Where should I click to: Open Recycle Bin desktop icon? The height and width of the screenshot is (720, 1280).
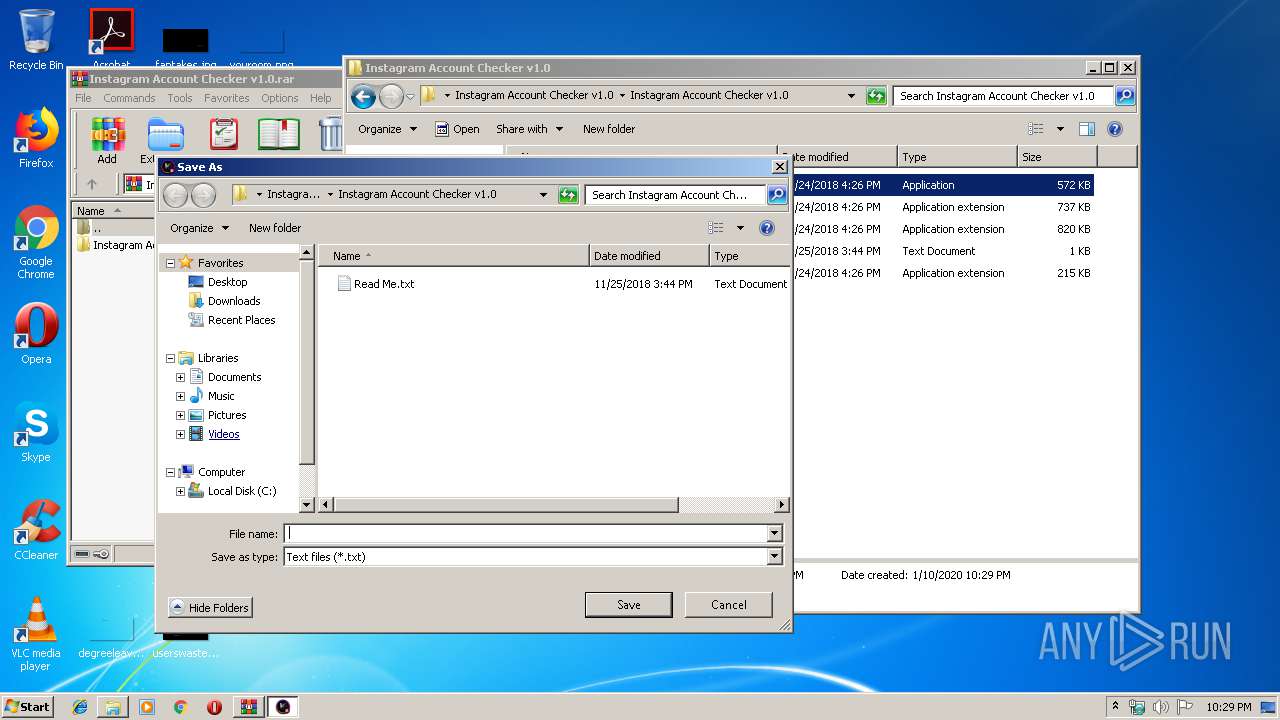pyautogui.click(x=36, y=40)
